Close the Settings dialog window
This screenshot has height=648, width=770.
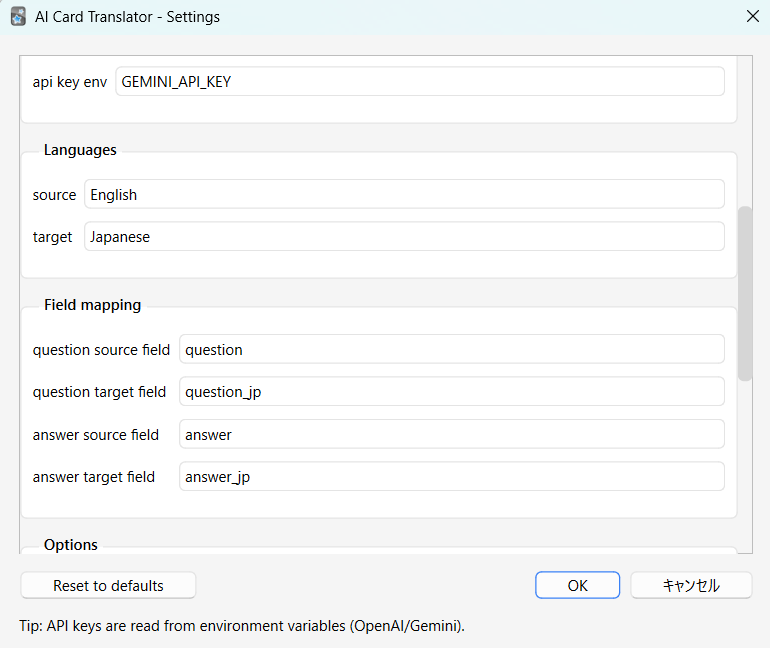point(752,17)
